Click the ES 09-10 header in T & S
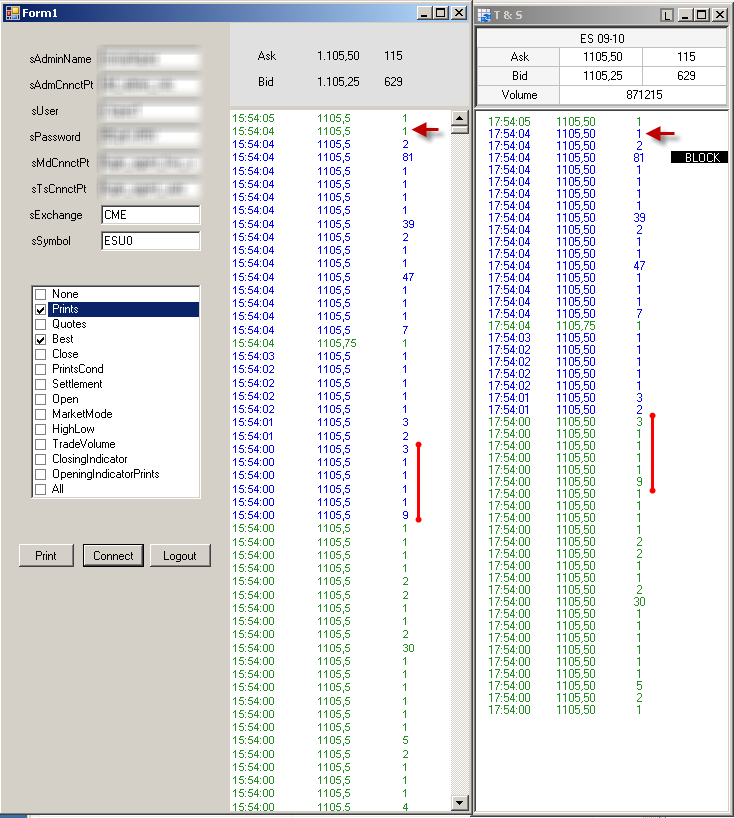This screenshot has width=734, height=818. pos(601,39)
